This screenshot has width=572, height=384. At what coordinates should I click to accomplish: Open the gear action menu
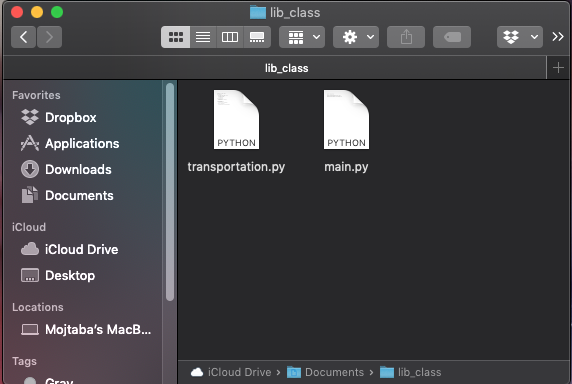[x=356, y=37]
